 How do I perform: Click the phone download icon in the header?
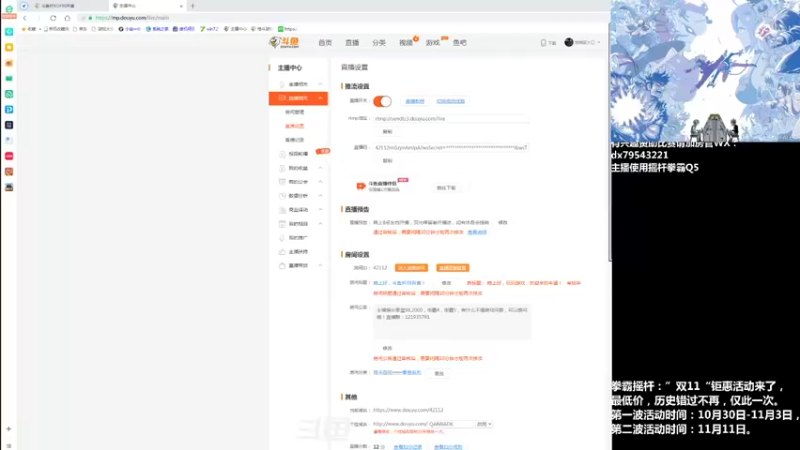543,43
